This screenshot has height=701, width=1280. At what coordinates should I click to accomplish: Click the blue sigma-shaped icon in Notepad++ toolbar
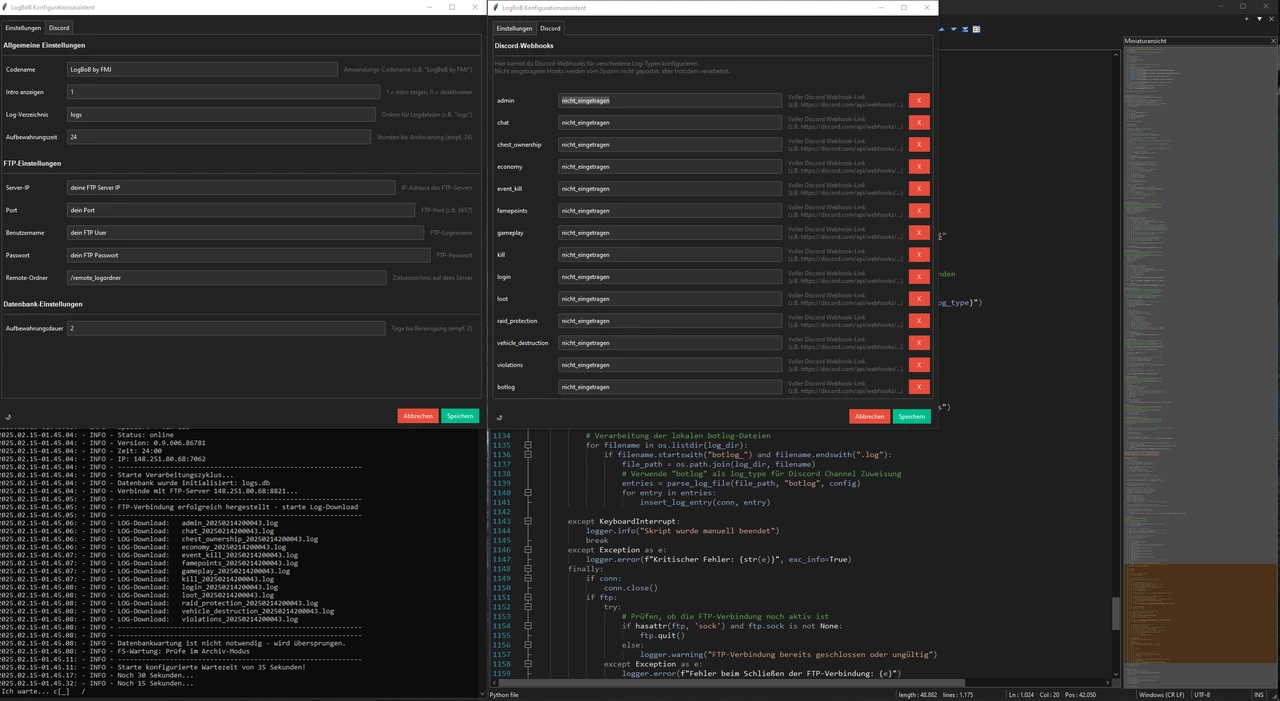click(x=965, y=29)
